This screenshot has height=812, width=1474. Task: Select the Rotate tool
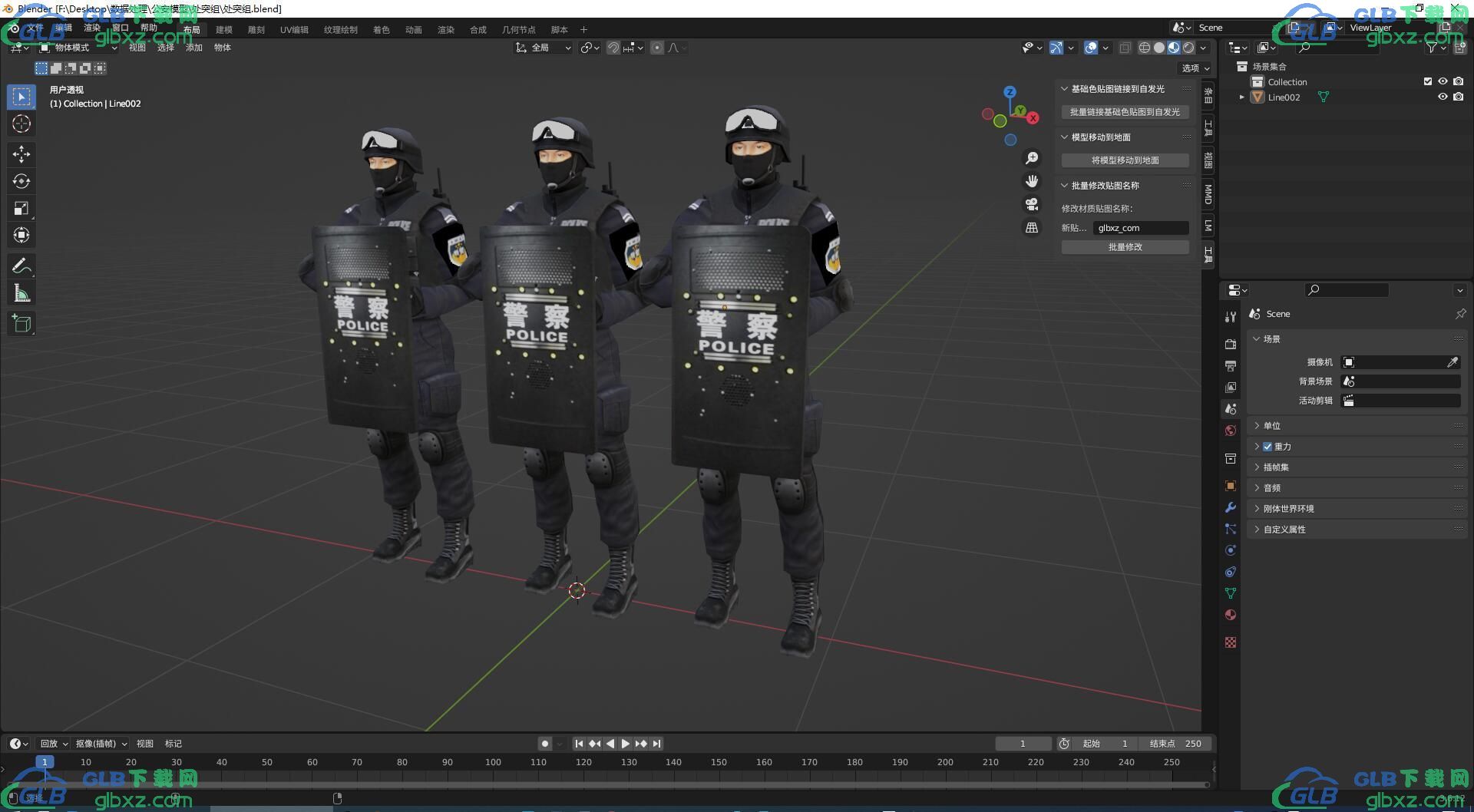coord(21,181)
